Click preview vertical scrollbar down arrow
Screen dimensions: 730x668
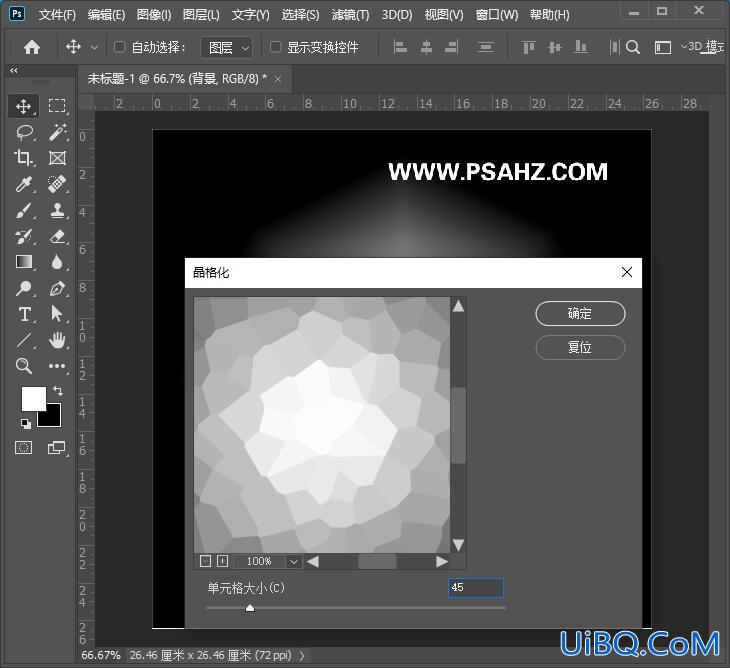coord(458,545)
